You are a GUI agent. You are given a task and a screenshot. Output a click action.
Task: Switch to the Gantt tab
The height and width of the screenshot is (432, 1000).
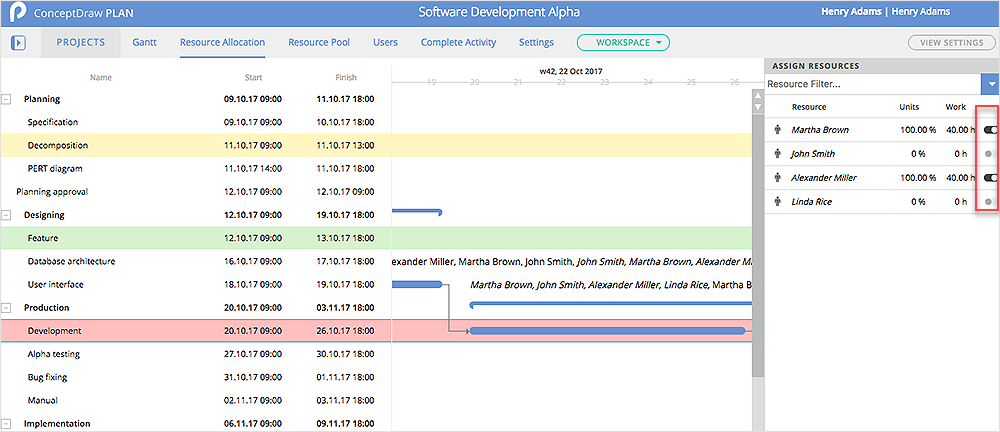tap(145, 43)
